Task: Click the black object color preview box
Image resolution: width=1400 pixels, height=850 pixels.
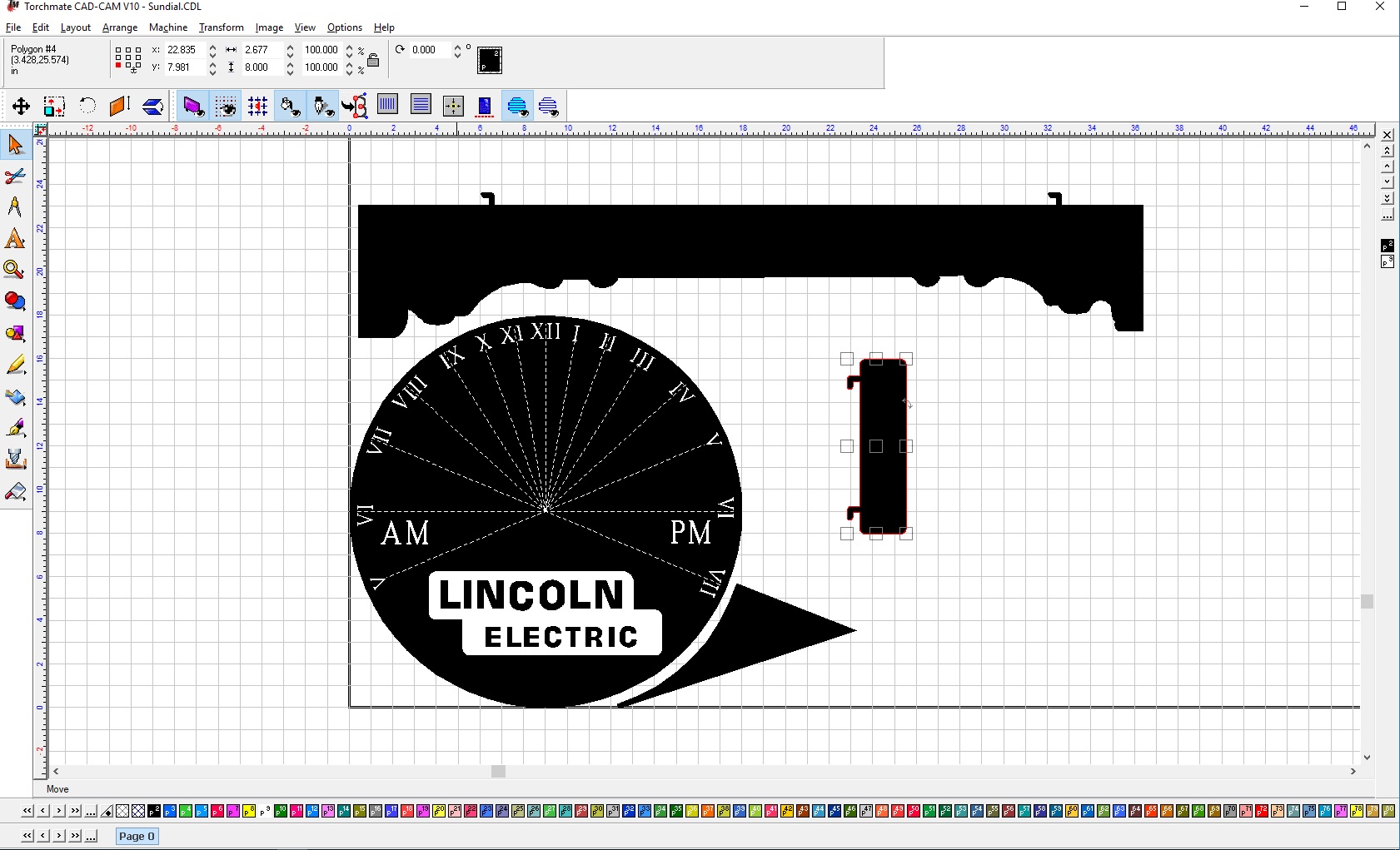Action: (x=490, y=60)
